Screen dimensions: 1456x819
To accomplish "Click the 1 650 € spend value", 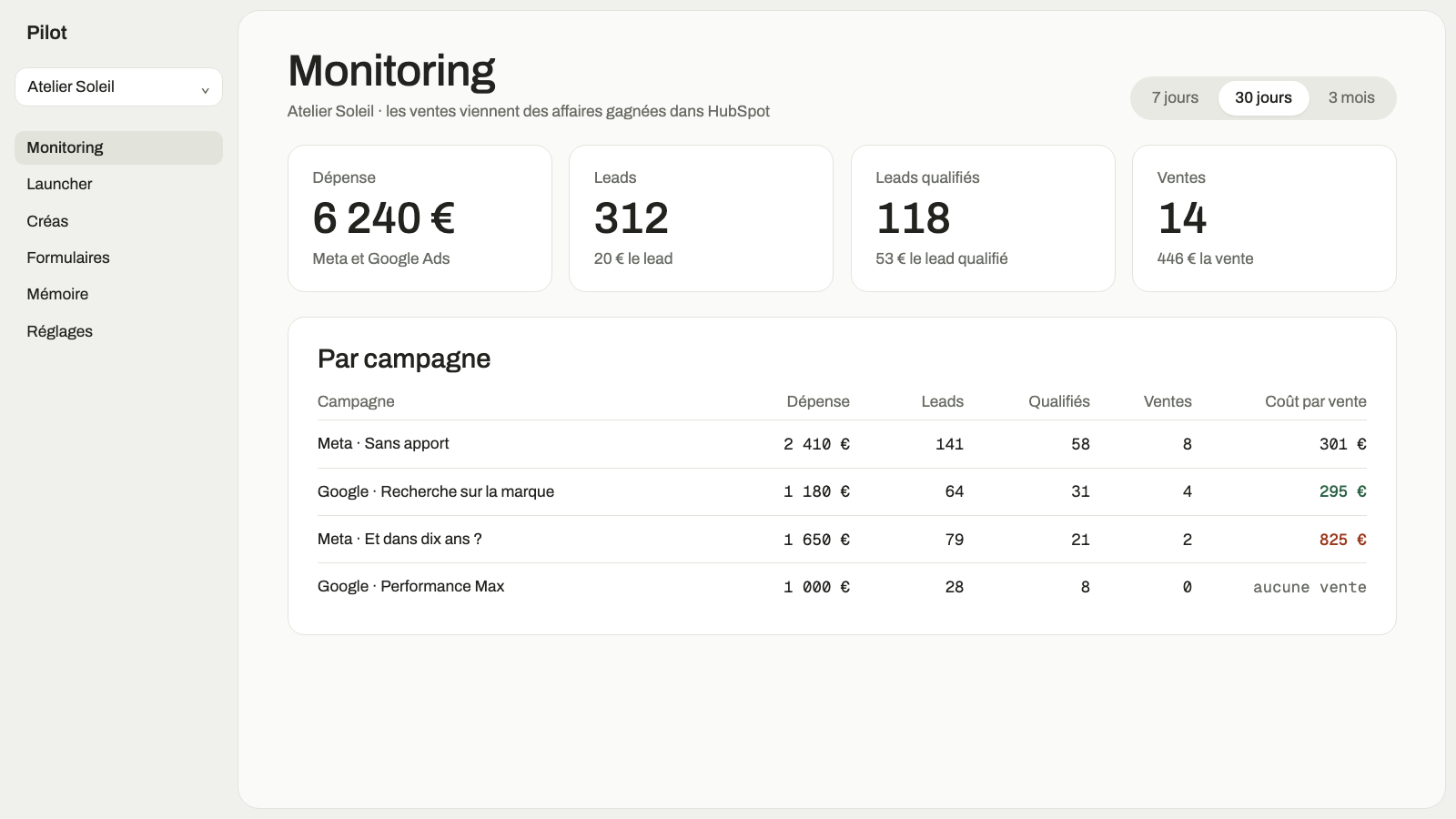I will coord(816,540).
